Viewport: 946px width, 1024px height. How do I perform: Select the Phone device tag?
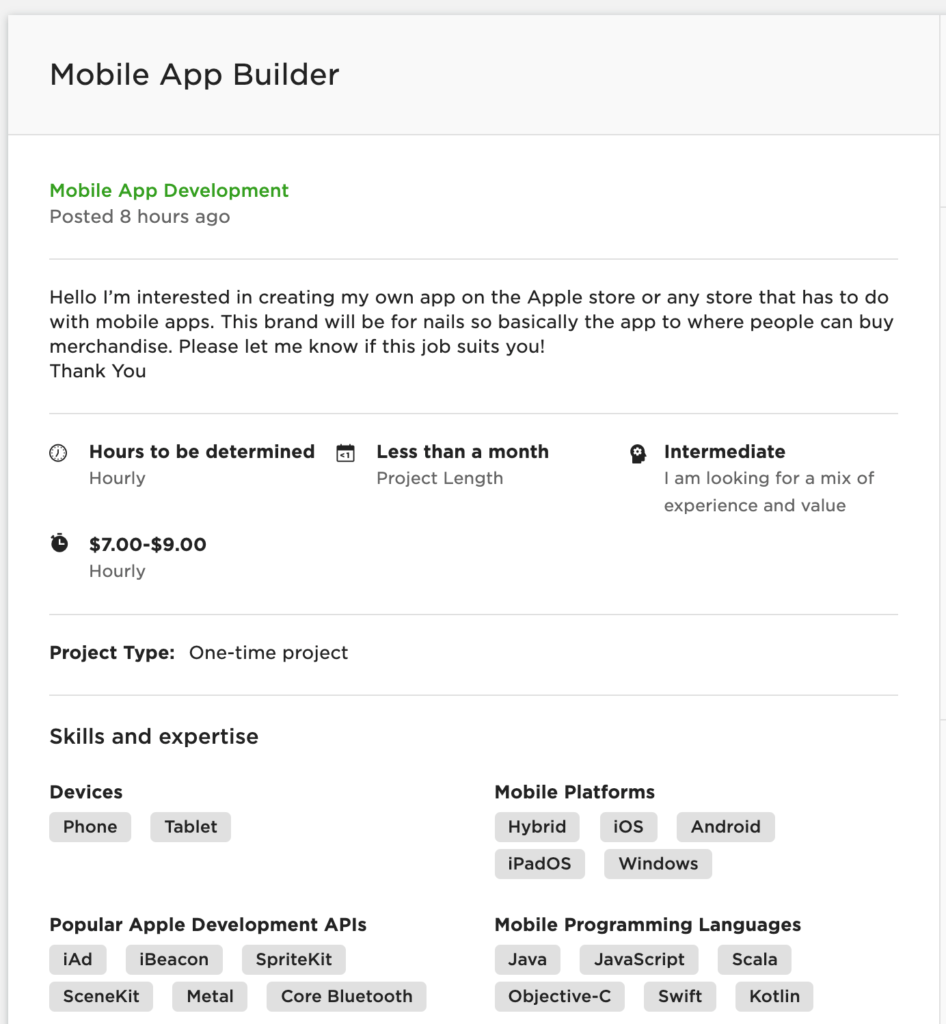tap(90, 827)
